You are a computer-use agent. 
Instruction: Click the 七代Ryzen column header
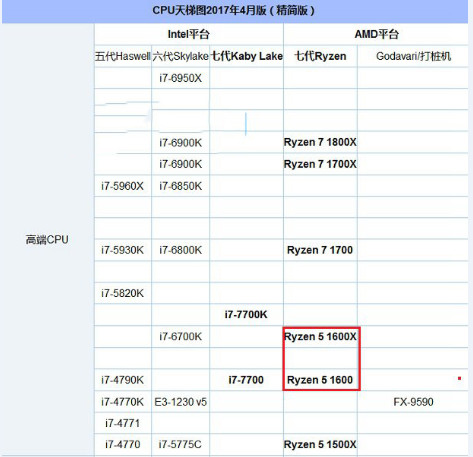pyautogui.click(x=320, y=56)
